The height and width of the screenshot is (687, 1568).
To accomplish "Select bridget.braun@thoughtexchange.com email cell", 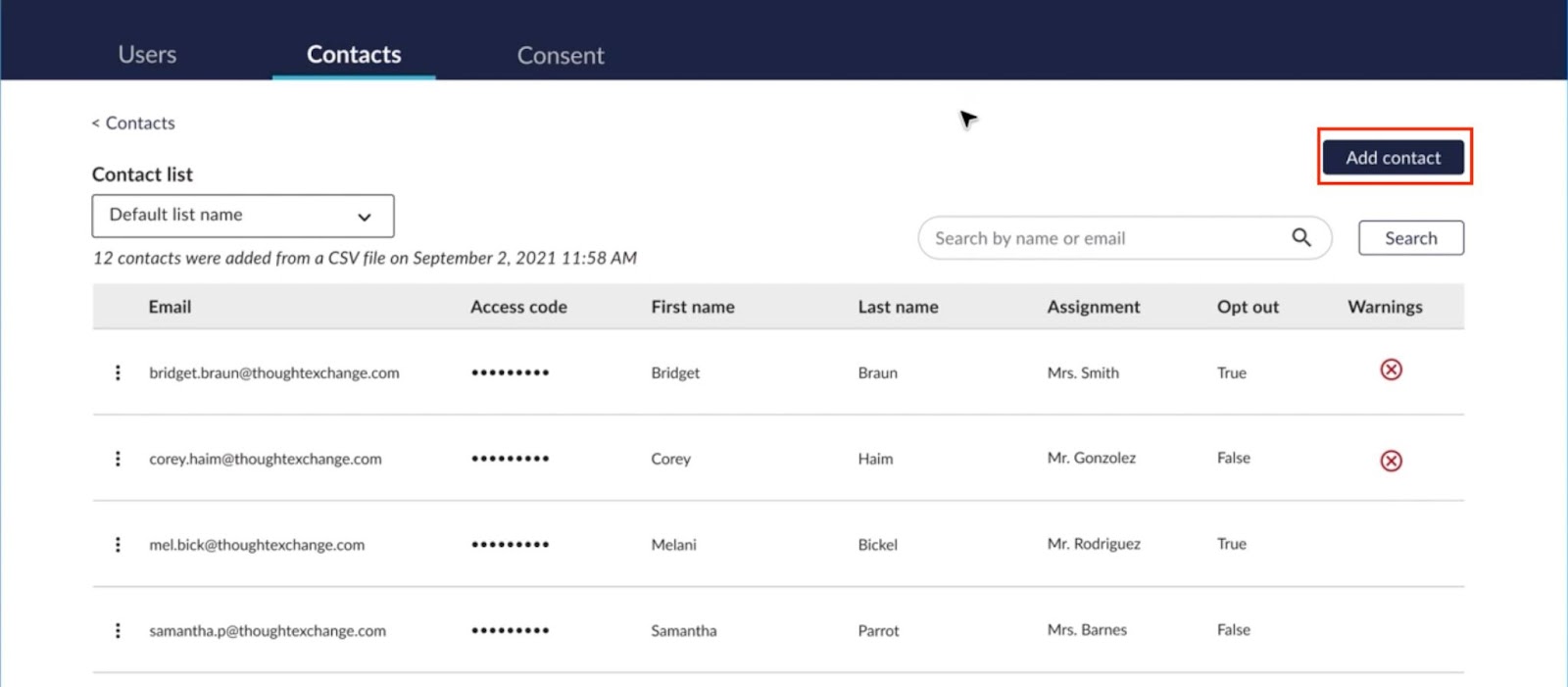I will pos(273,372).
